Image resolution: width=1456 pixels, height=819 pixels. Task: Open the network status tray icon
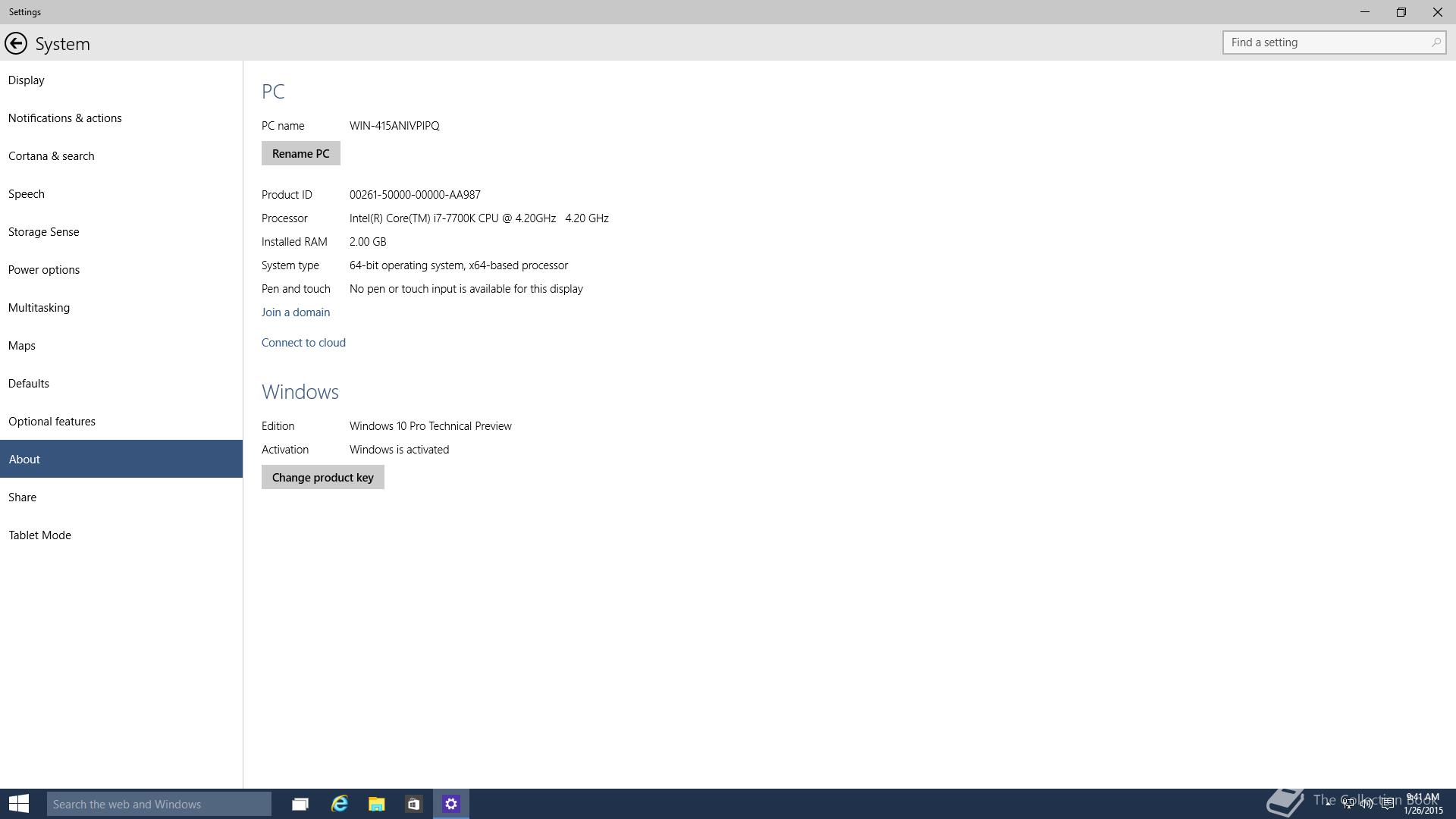(x=1348, y=804)
